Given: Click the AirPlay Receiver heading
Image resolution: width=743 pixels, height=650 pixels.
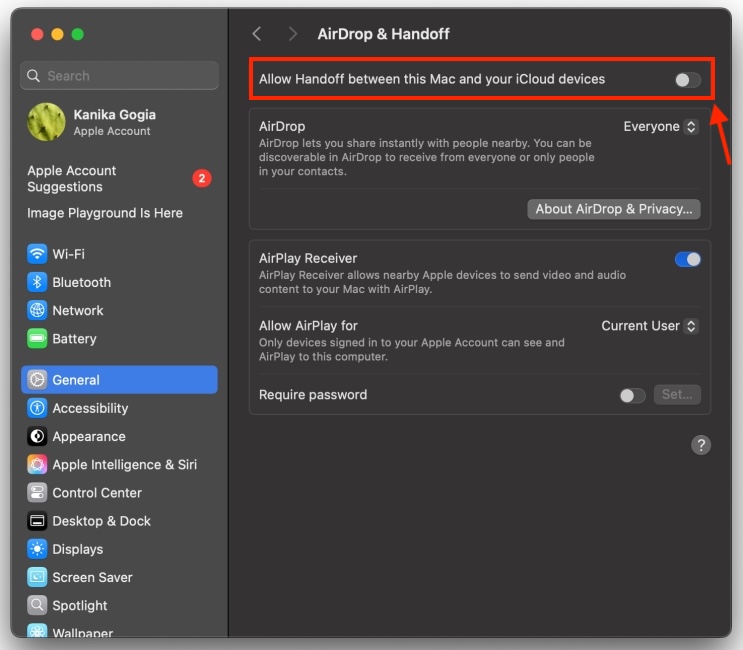Looking at the screenshot, I should pos(308,259).
